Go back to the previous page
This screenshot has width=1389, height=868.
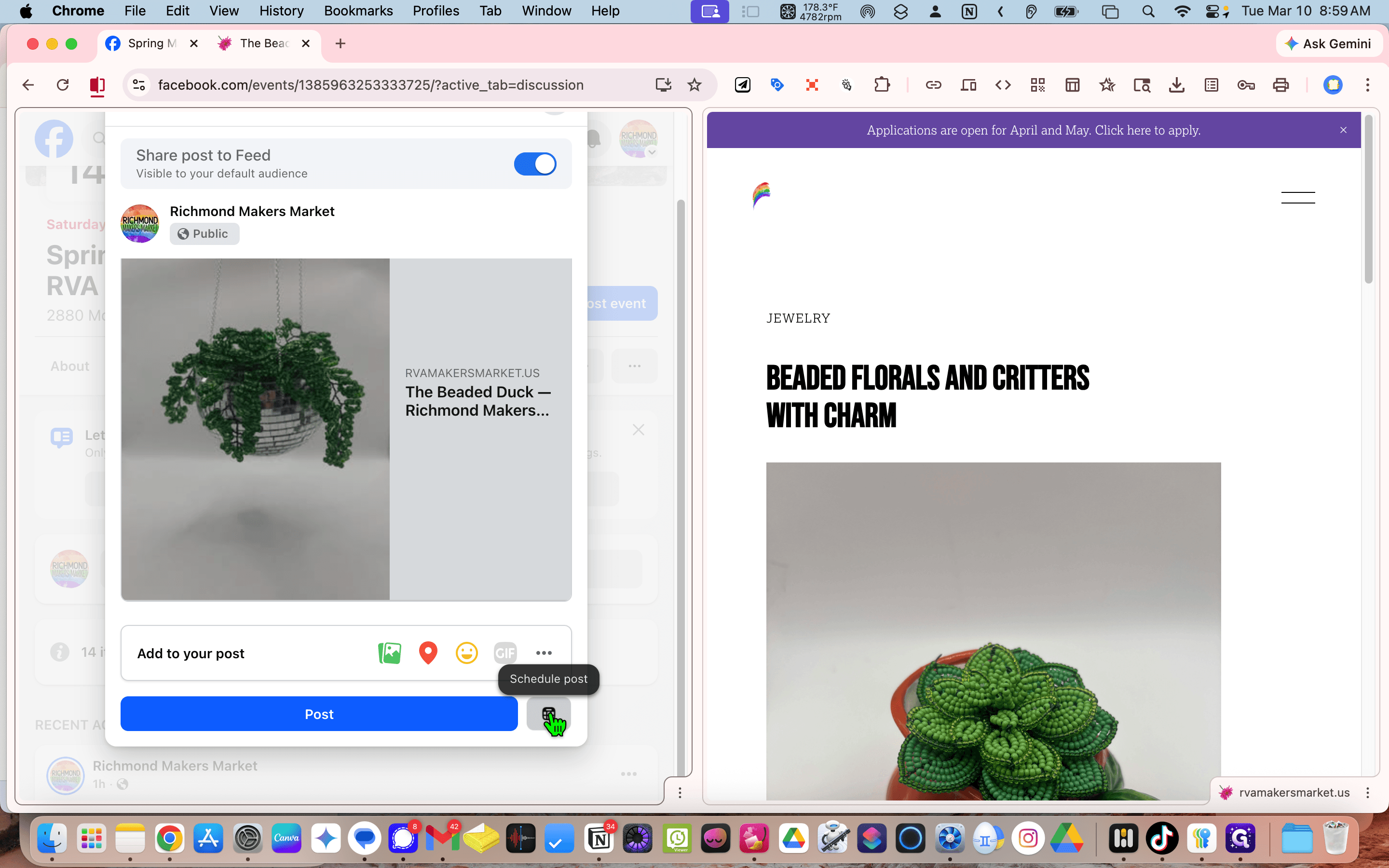(x=28, y=85)
